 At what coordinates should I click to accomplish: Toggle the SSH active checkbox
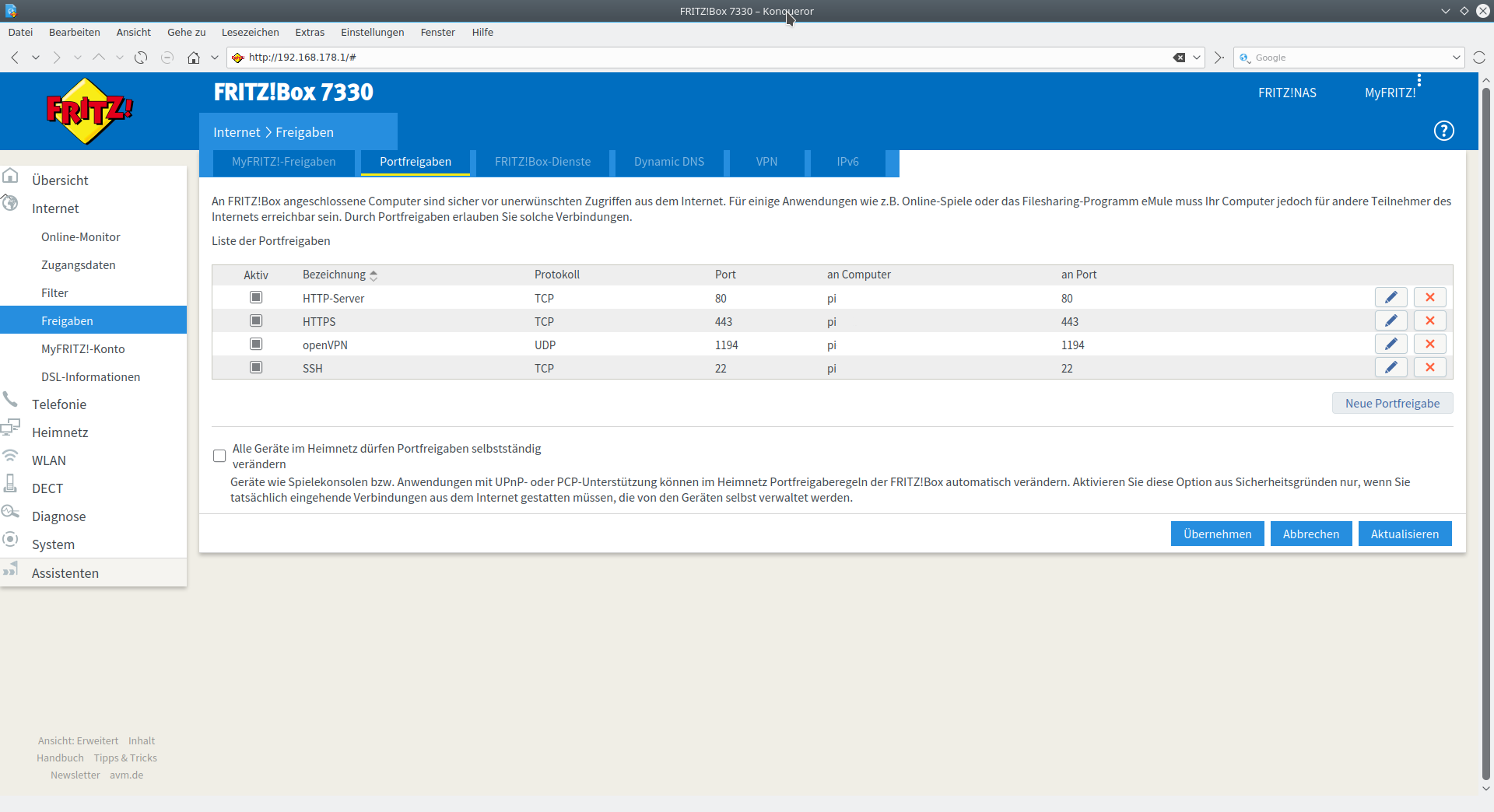256,367
